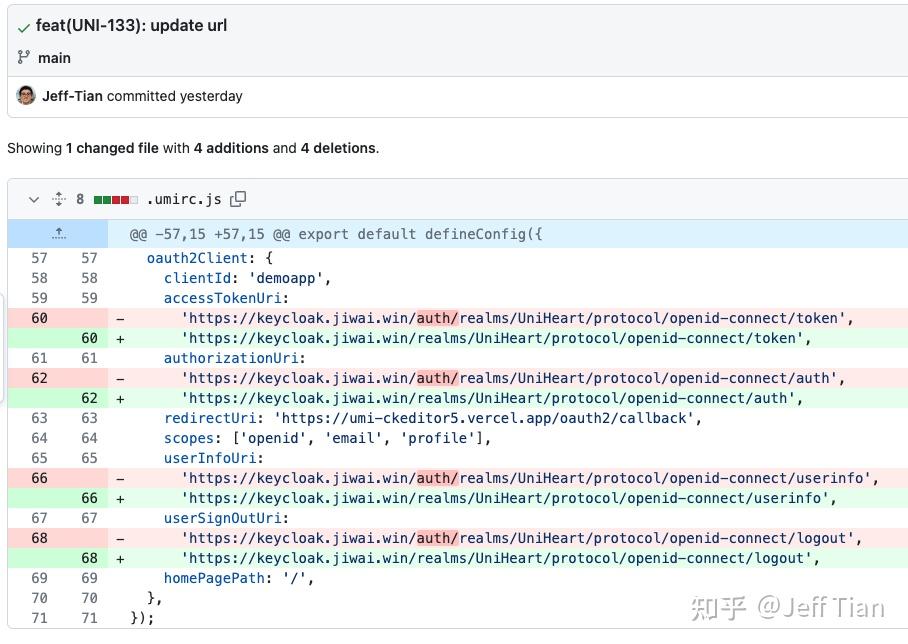Click the minus sign on deleted line 62
The width and height of the screenshot is (908, 644).
pos(120,378)
